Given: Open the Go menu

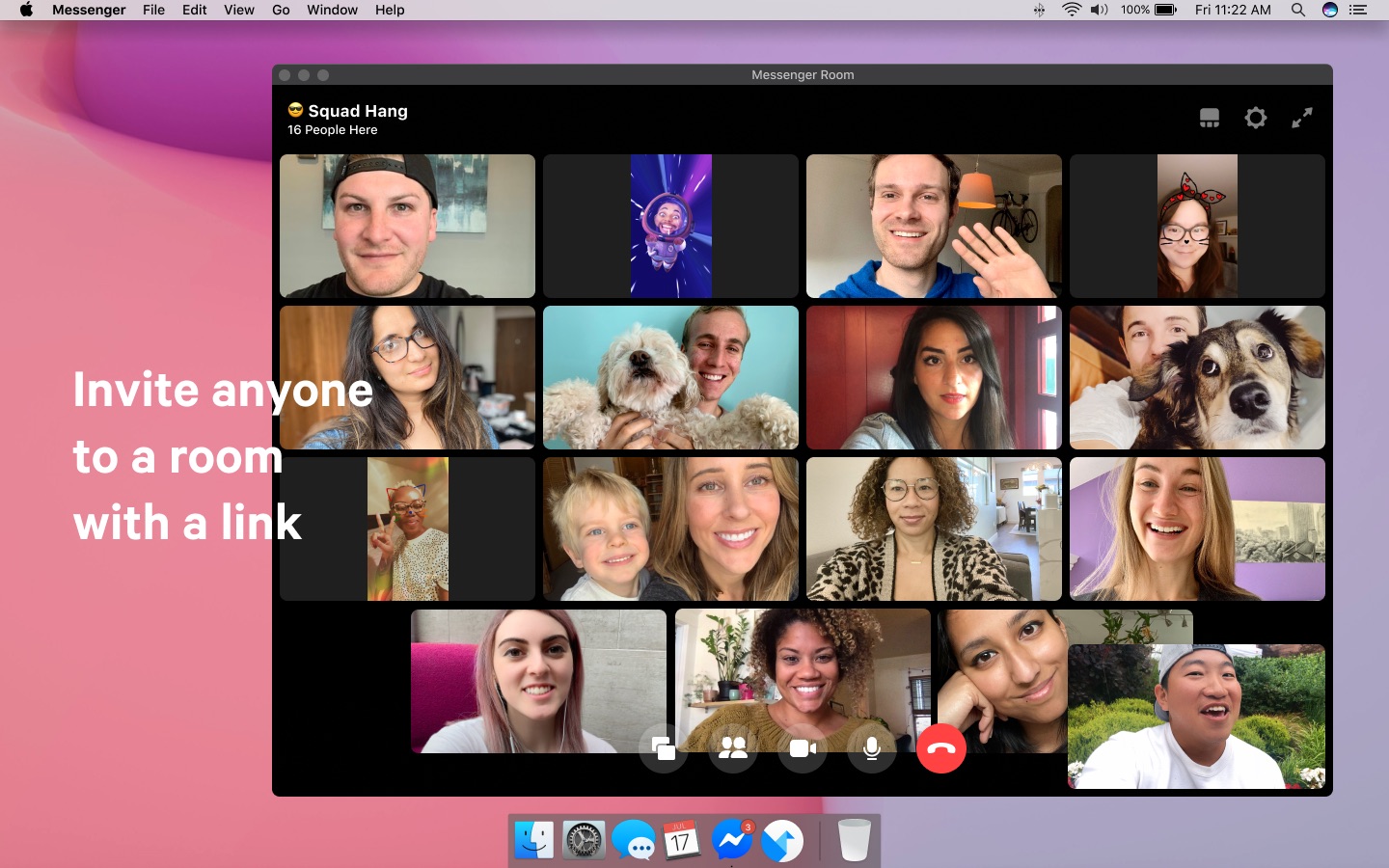Looking at the screenshot, I should 281,10.
